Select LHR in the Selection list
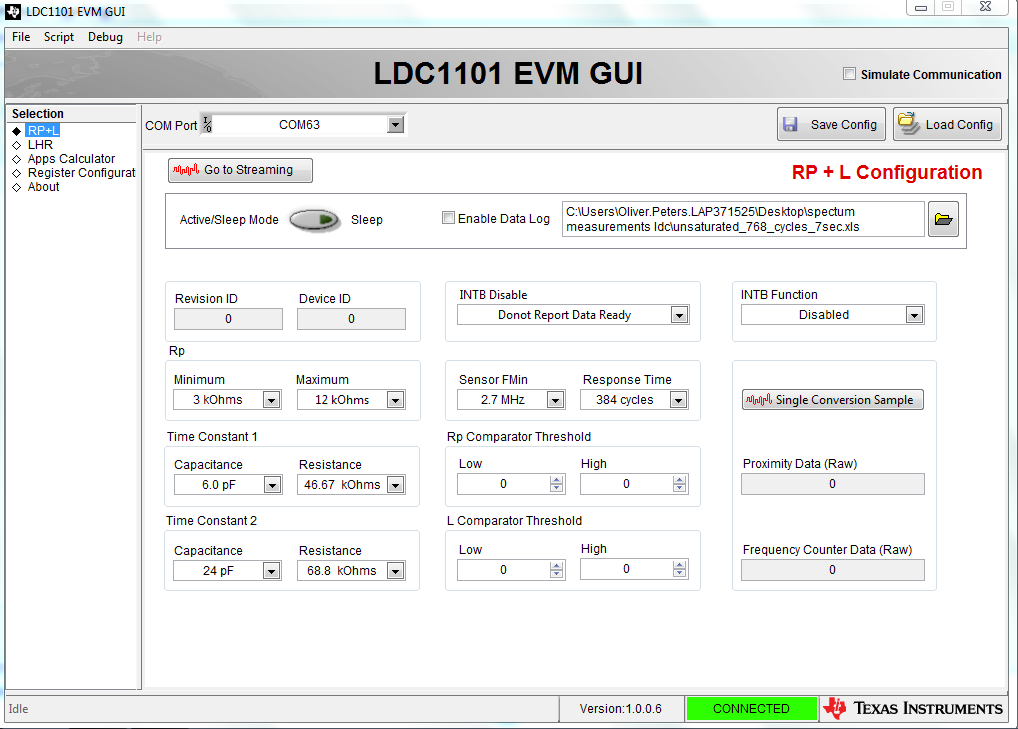The height and width of the screenshot is (729, 1018). coord(40,145)
